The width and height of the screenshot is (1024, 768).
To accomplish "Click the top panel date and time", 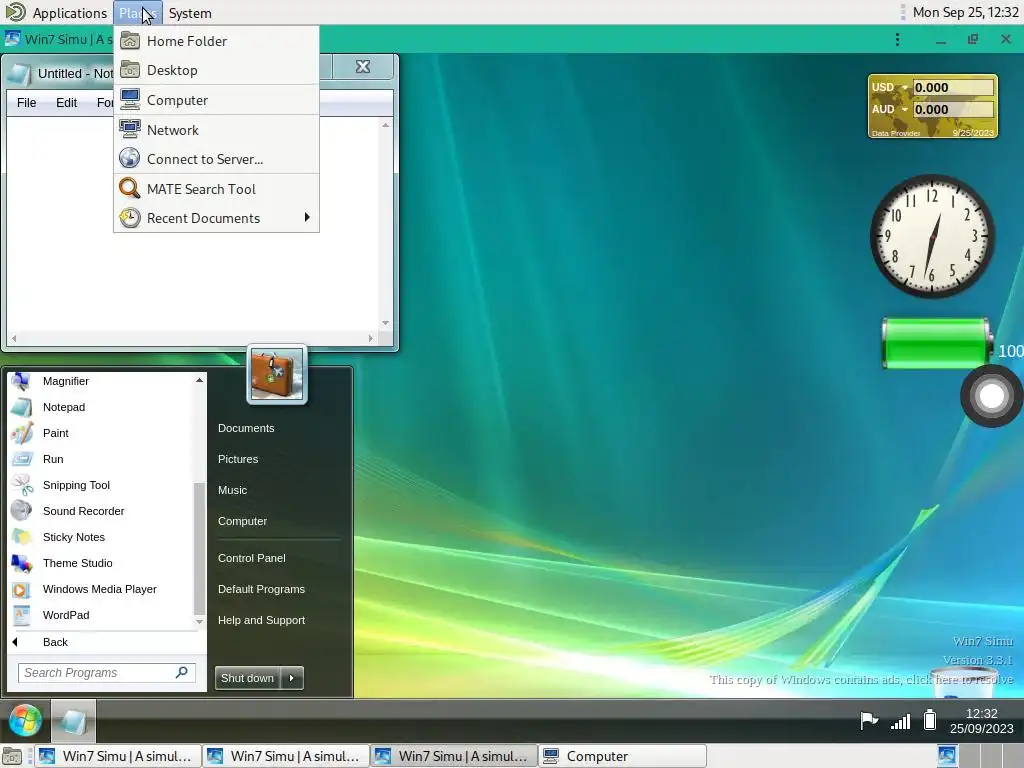I will click(x=965, y=12).
